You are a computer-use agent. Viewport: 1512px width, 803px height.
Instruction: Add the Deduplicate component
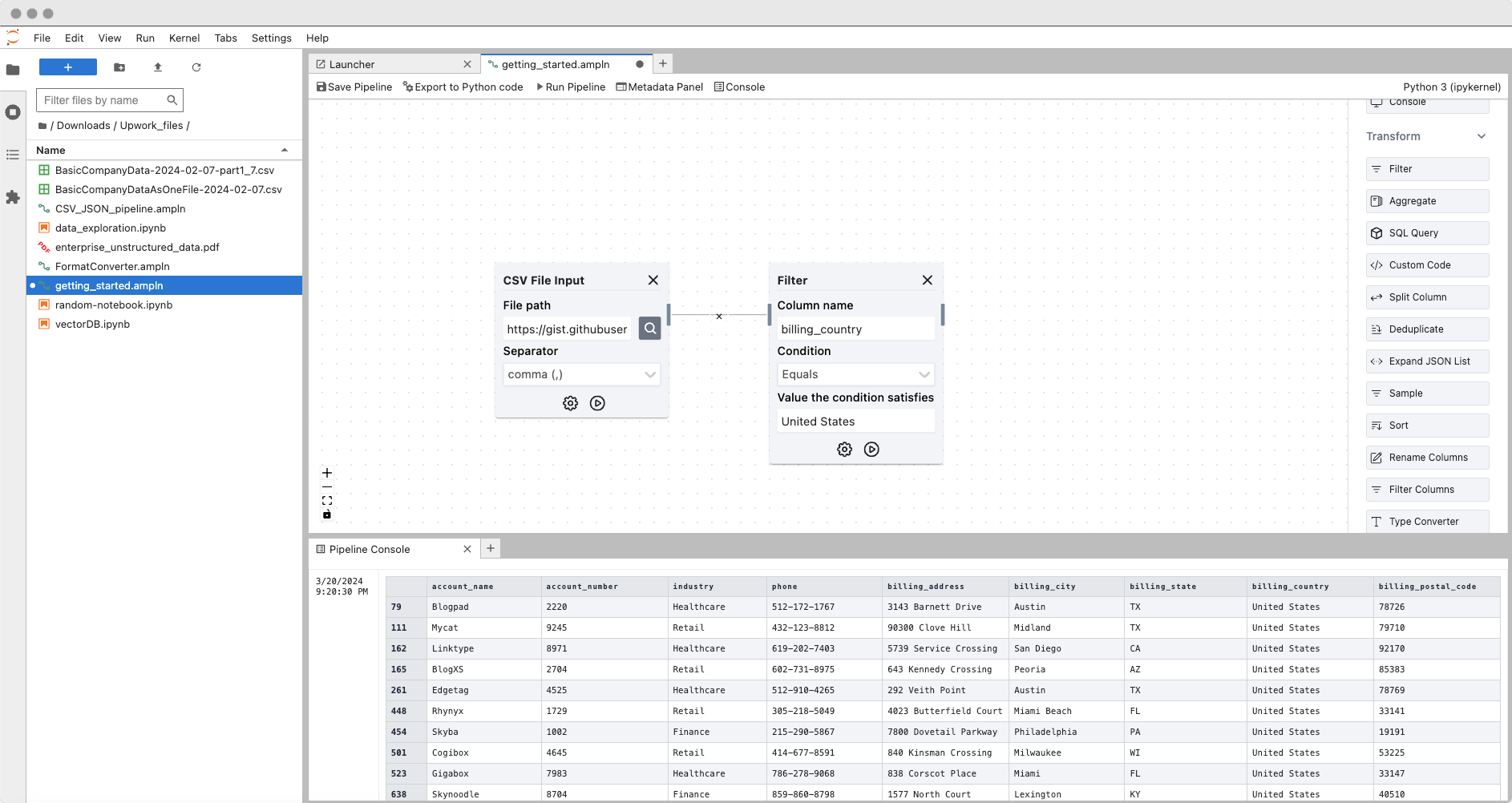point(1427,329)
